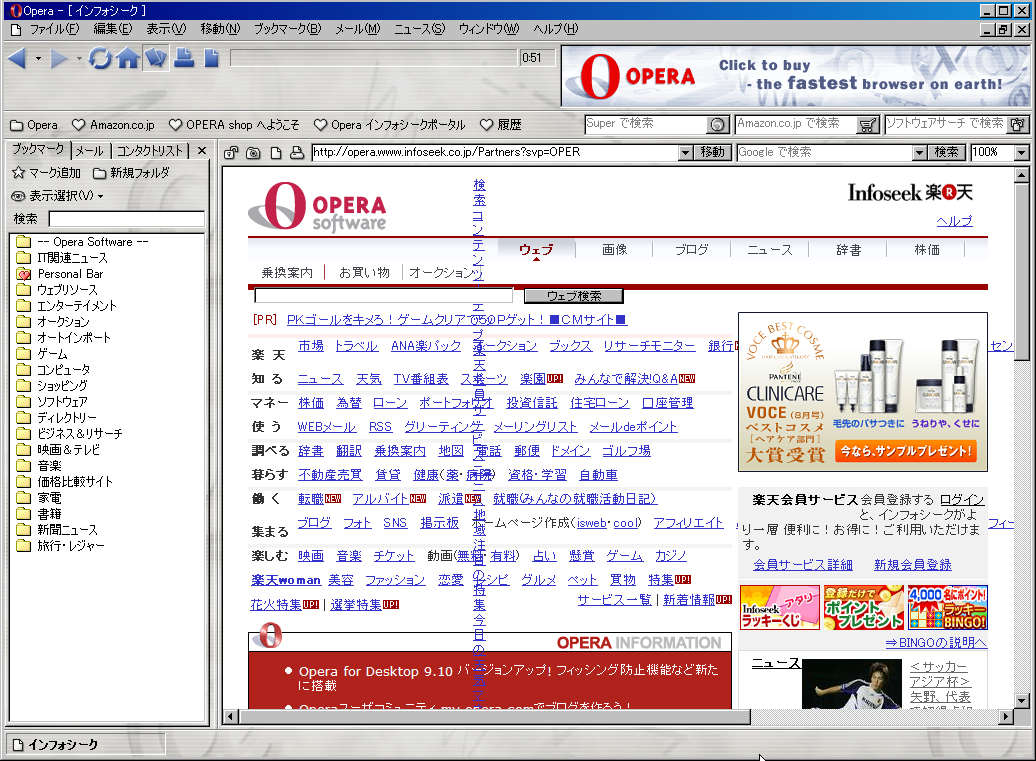Open the forward button history dropdown

(79, 59)
